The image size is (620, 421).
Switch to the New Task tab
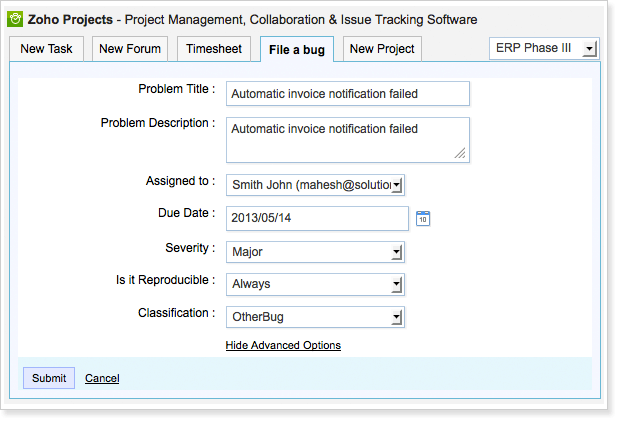click(46, 49)
